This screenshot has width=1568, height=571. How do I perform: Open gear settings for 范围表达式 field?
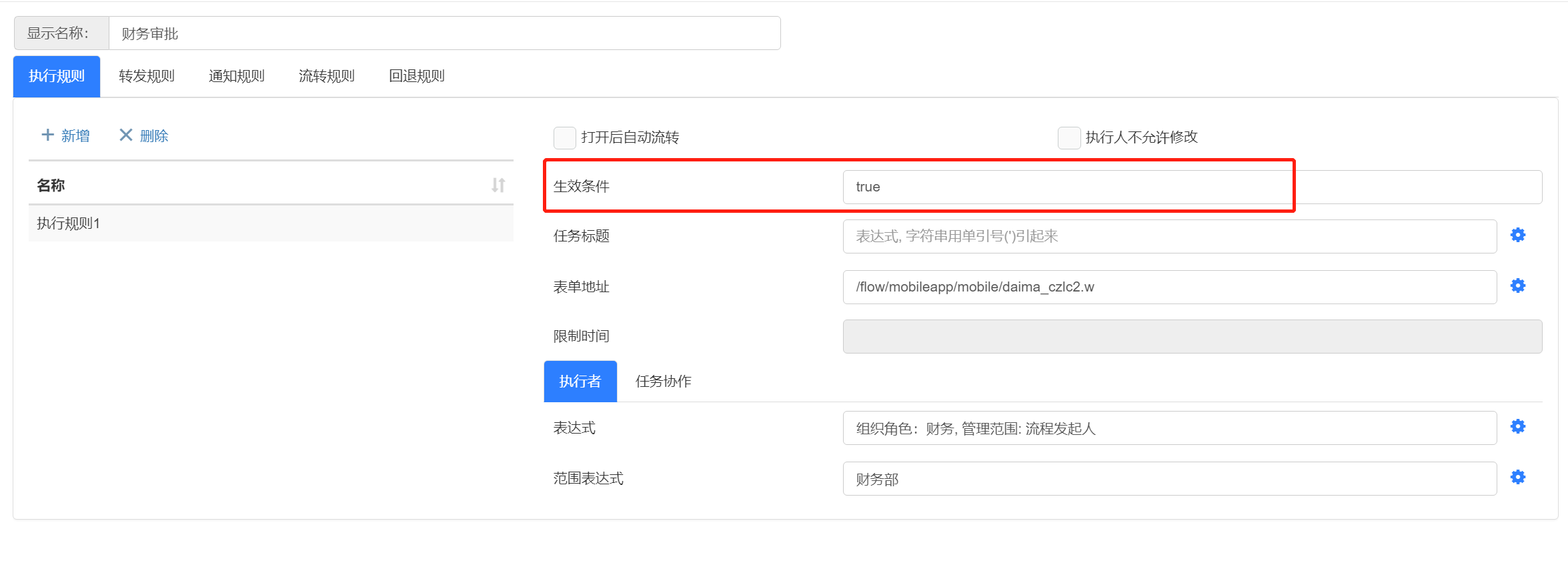(1517, 478)
